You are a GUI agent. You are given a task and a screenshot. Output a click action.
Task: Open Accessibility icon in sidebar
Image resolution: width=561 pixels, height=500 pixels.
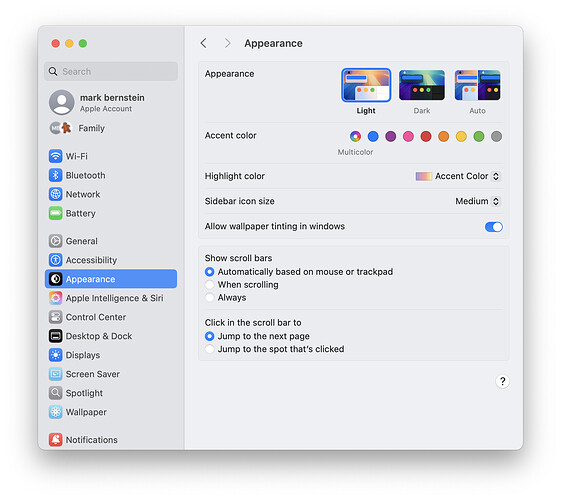[55, 260]
